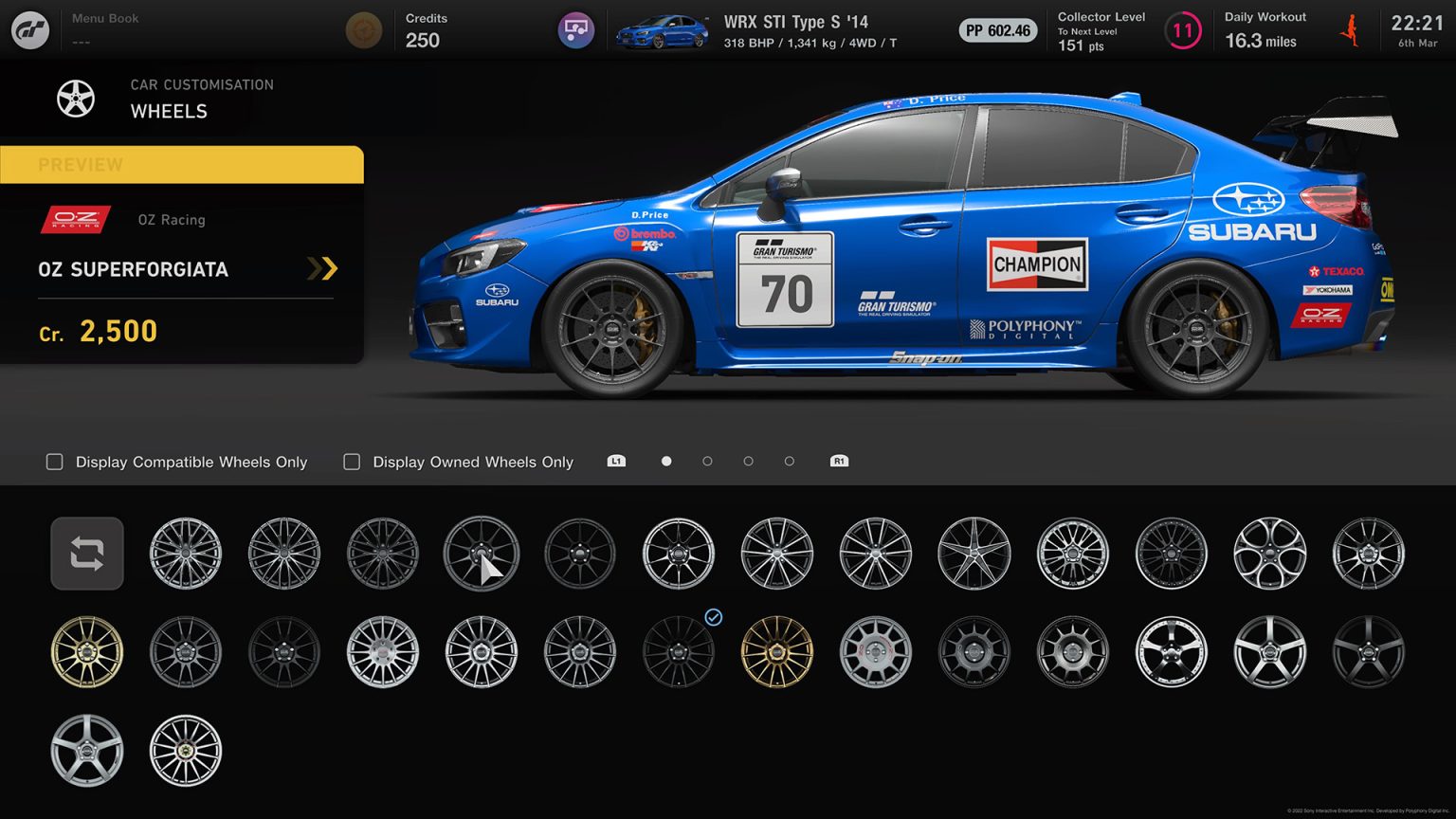Select the light gold thin-spoke wheel
The width and height of the screenshot is (1456, 819).
coord(87,652)
